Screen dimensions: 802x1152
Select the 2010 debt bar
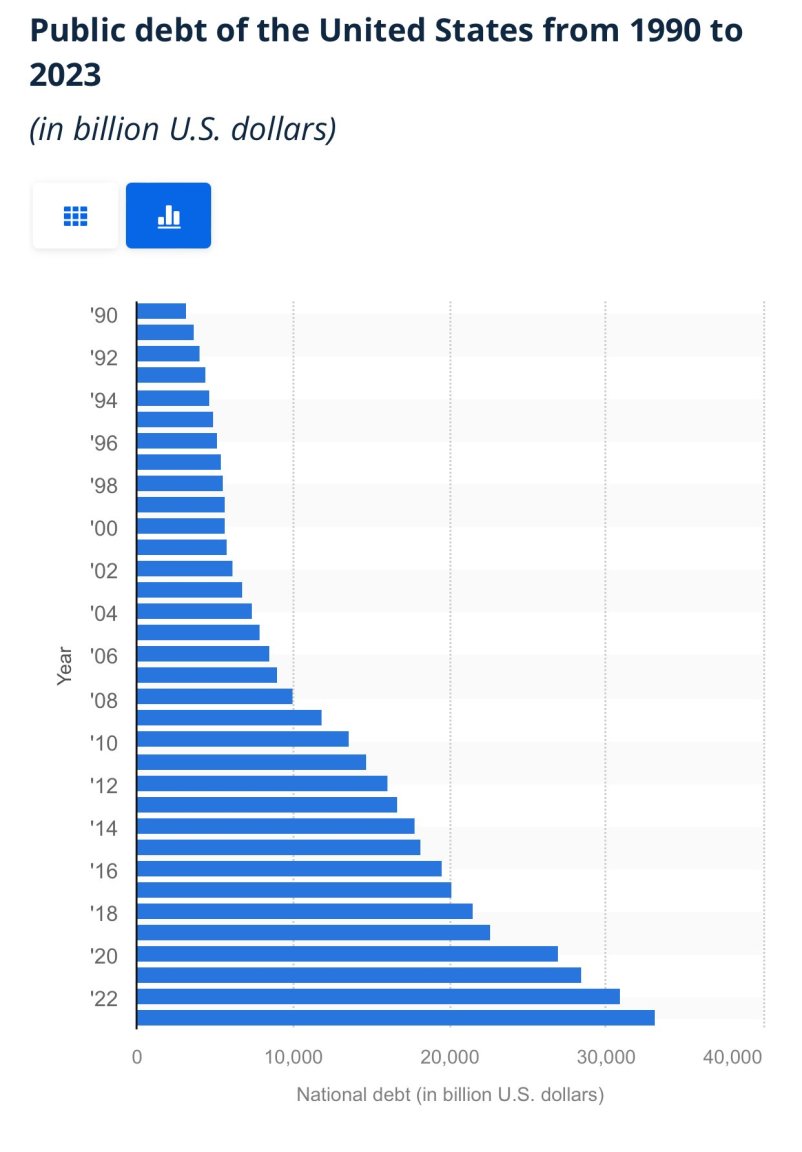click(x=242, y=739)
